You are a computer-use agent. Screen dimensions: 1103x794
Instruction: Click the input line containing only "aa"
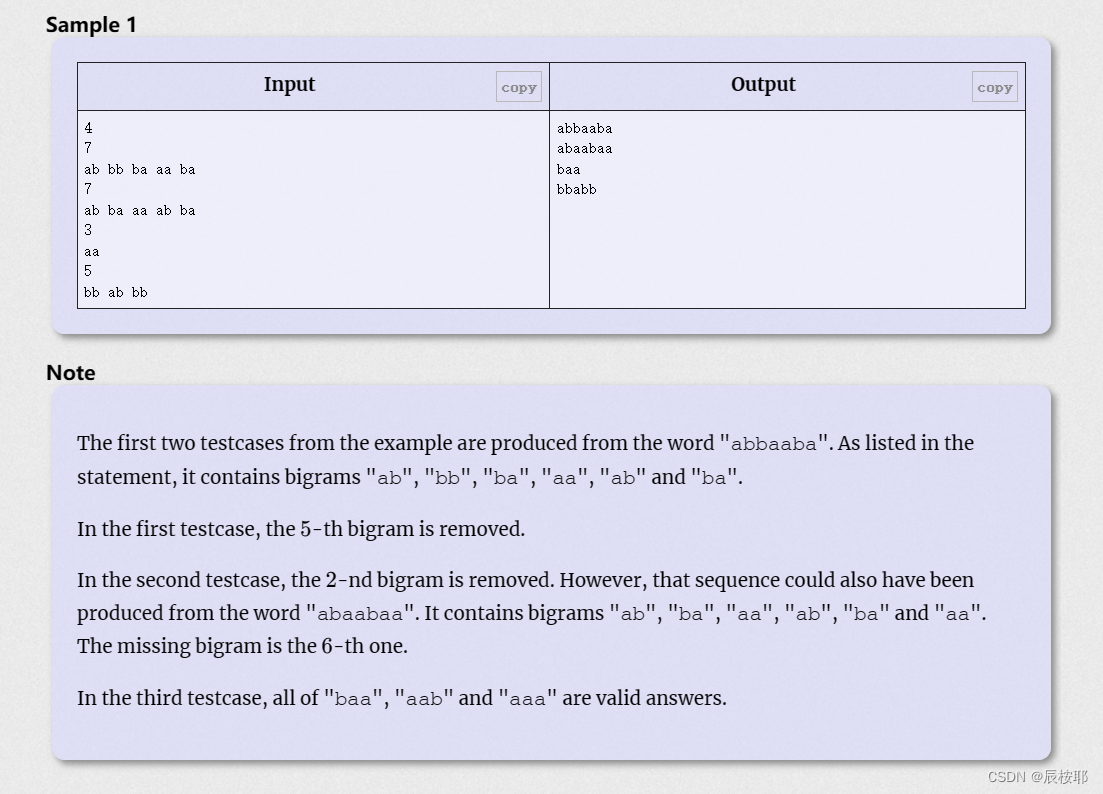click(91, 251)
